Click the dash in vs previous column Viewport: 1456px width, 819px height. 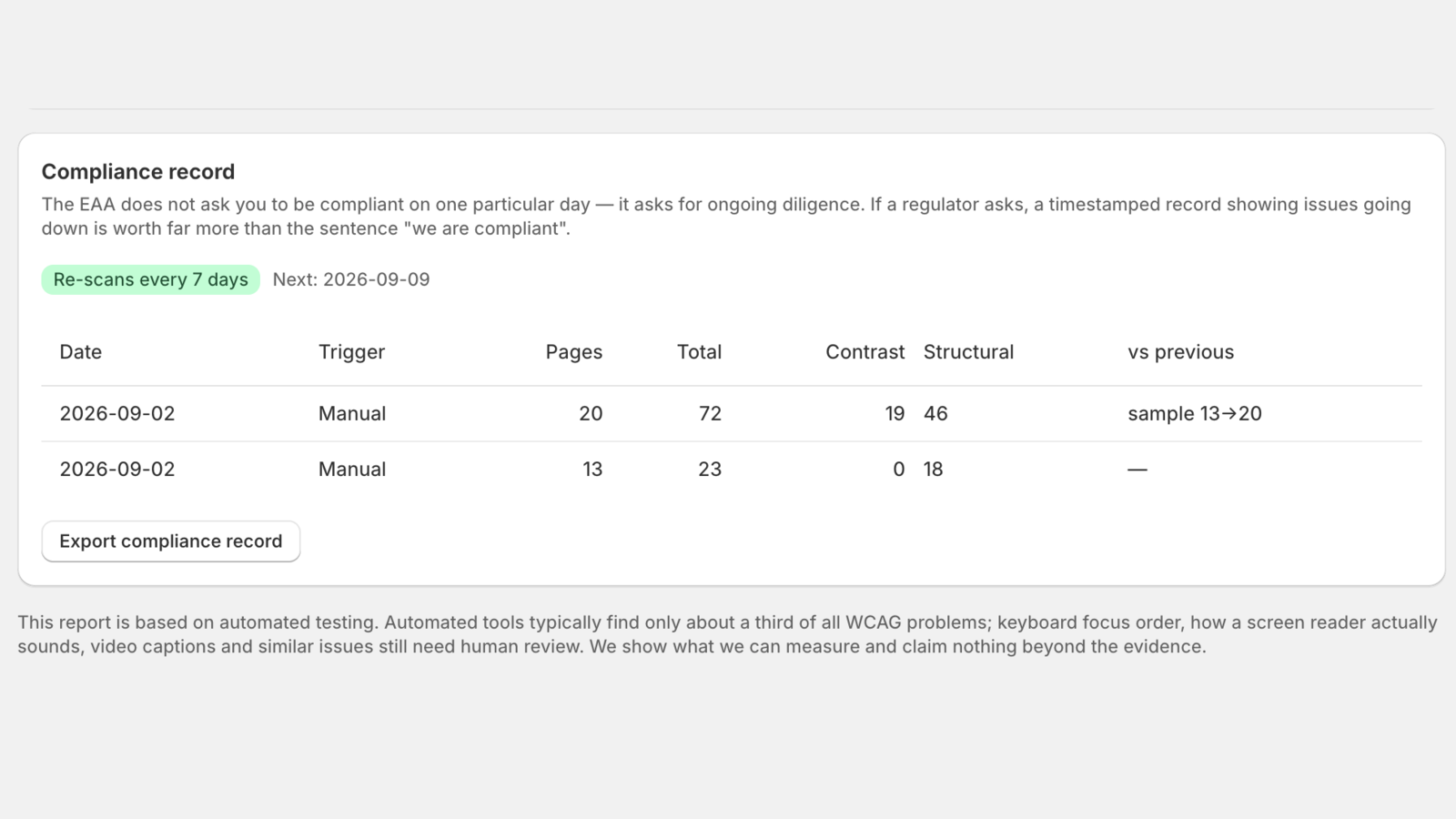point(1137,470)
